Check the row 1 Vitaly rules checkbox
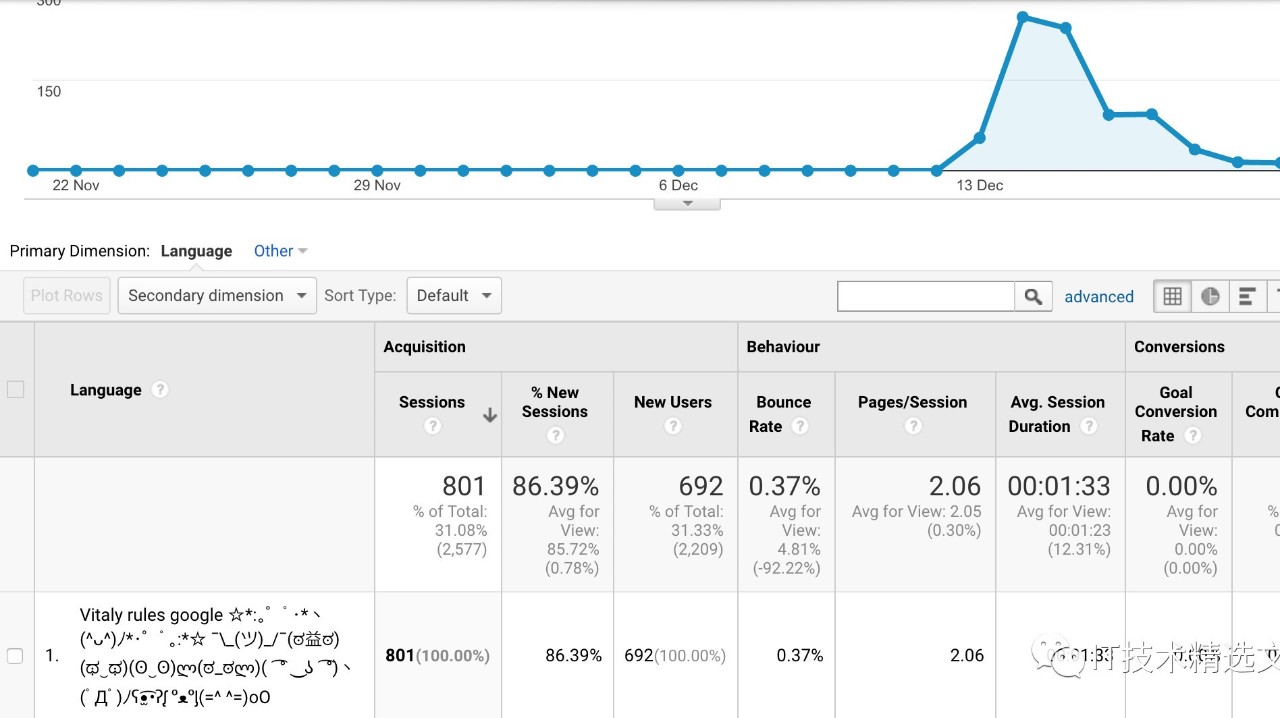Viewport: 1280px width, 718px height. (15, 656)
